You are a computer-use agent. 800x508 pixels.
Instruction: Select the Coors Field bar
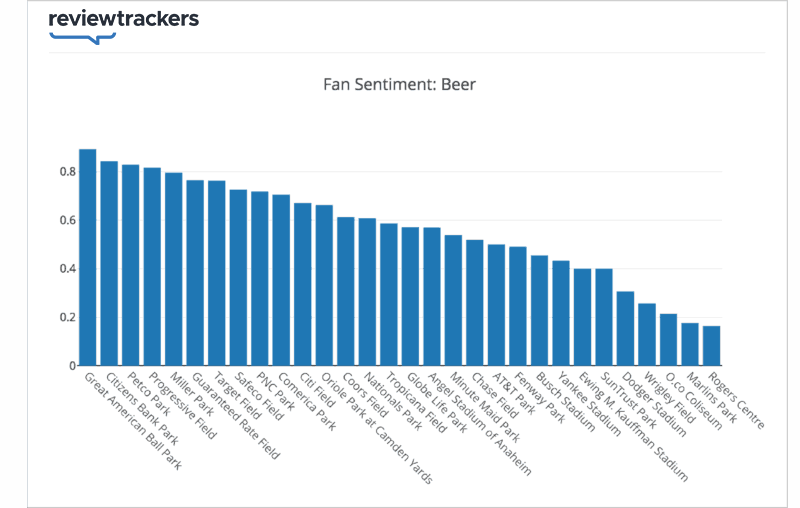(346, 291)
